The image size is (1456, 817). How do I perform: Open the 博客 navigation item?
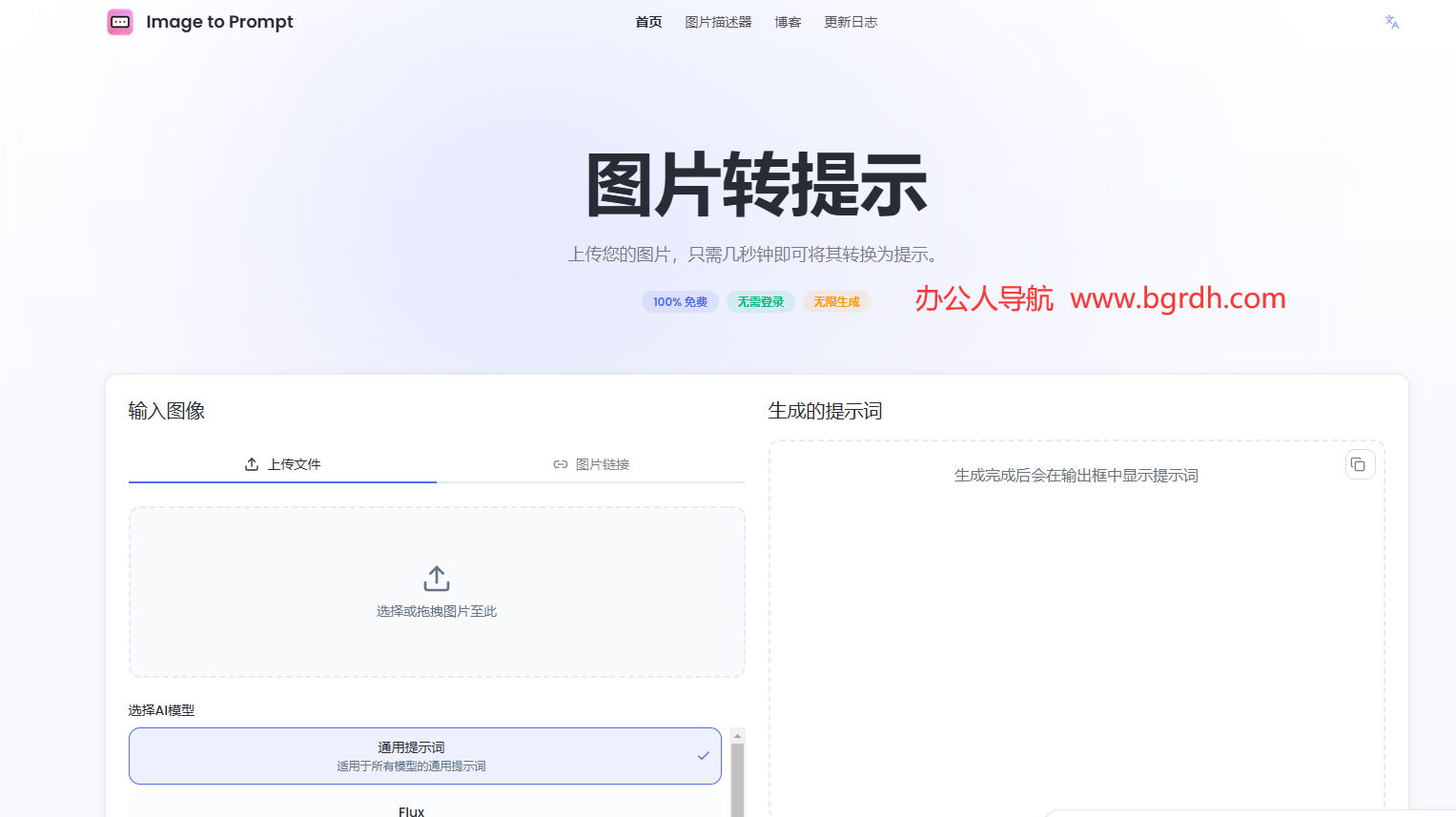(x=788, y=22)
